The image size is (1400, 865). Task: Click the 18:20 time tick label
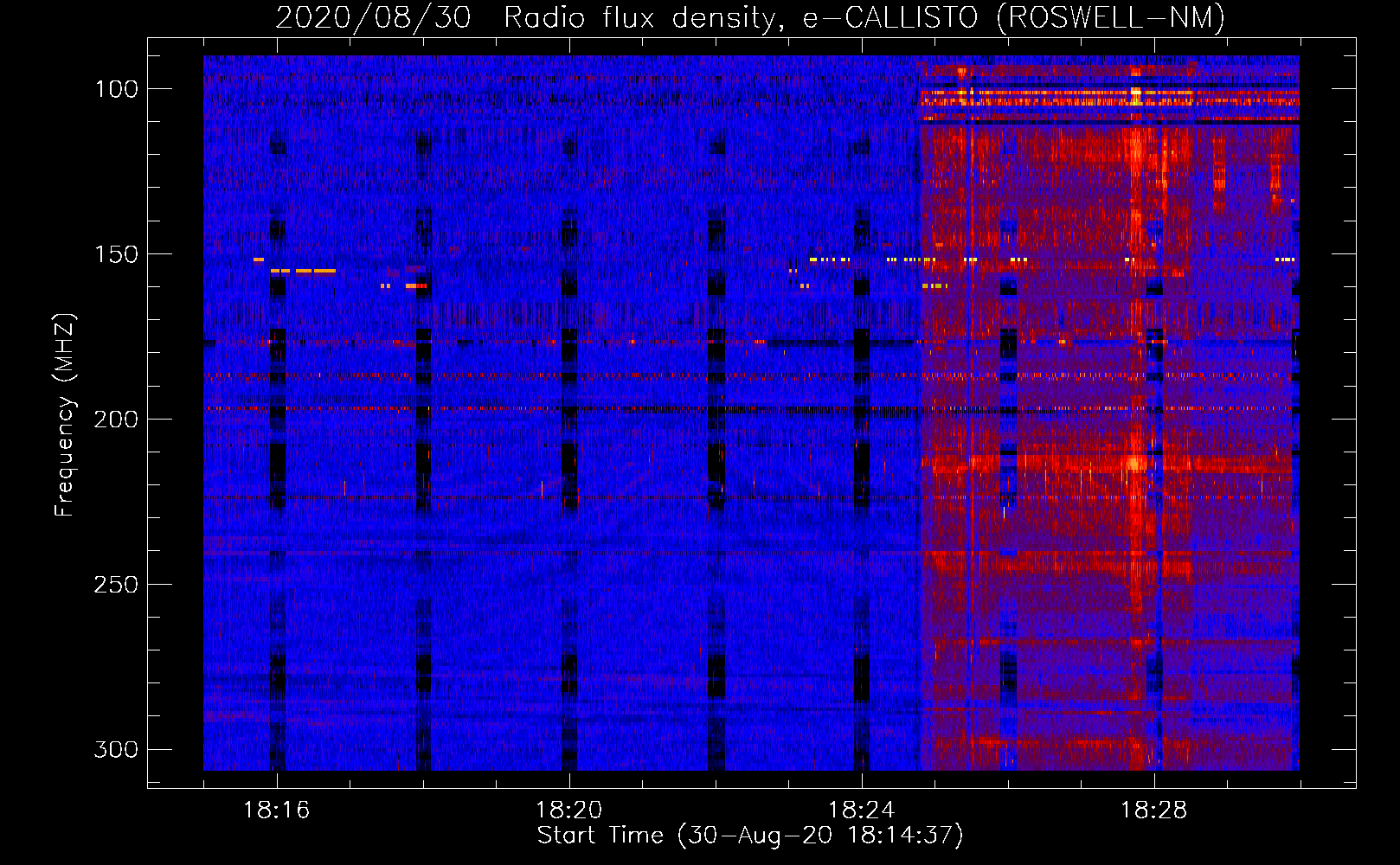click(x=569, y=811)
